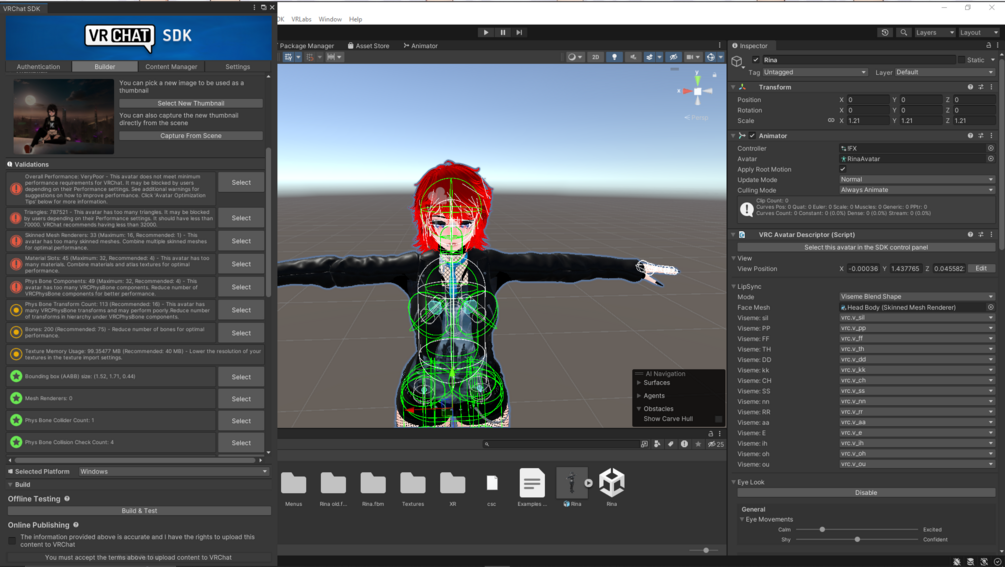Click the constrained scale link icon

point(831,120)
